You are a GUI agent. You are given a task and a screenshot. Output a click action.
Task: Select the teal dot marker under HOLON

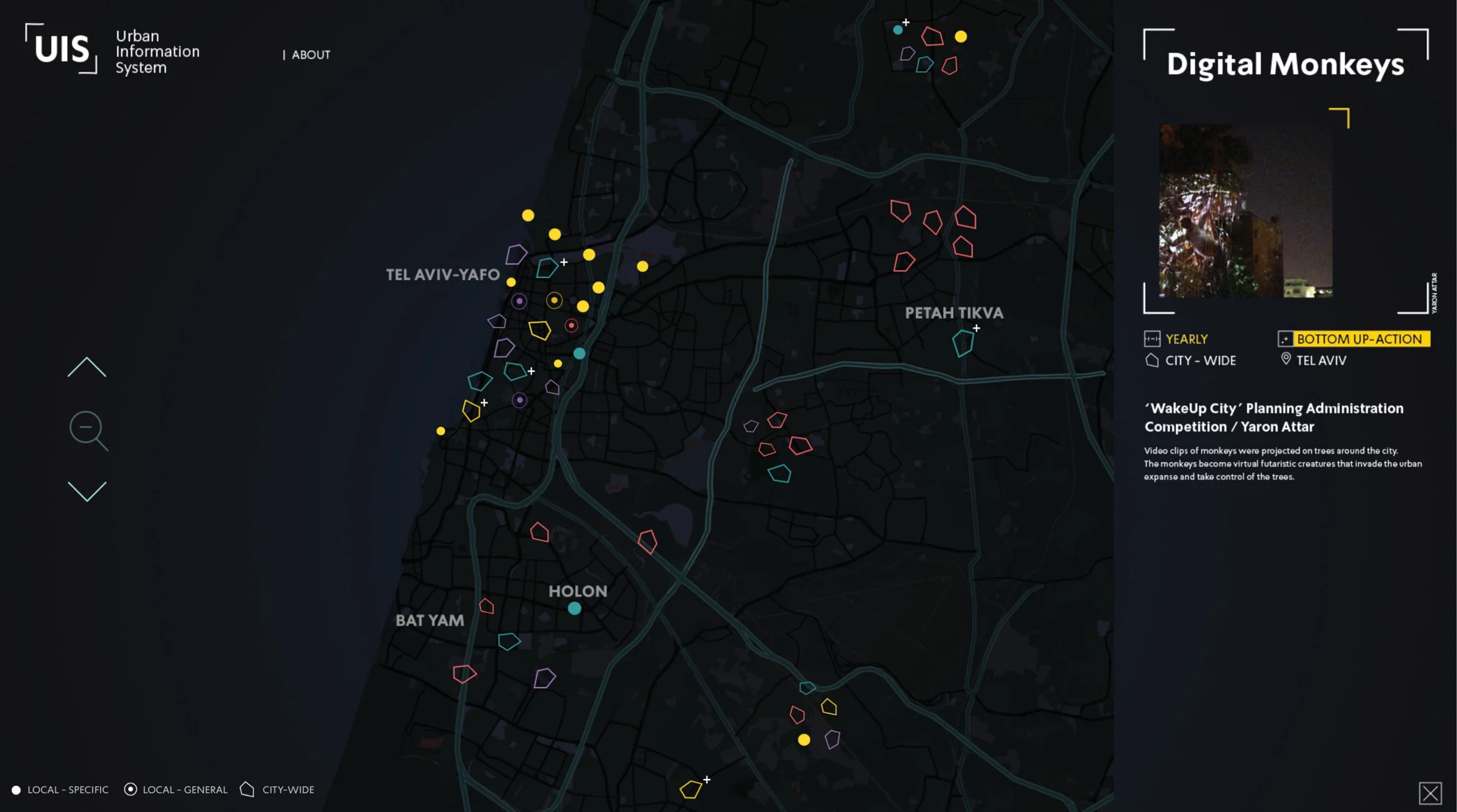pos(574,608)
